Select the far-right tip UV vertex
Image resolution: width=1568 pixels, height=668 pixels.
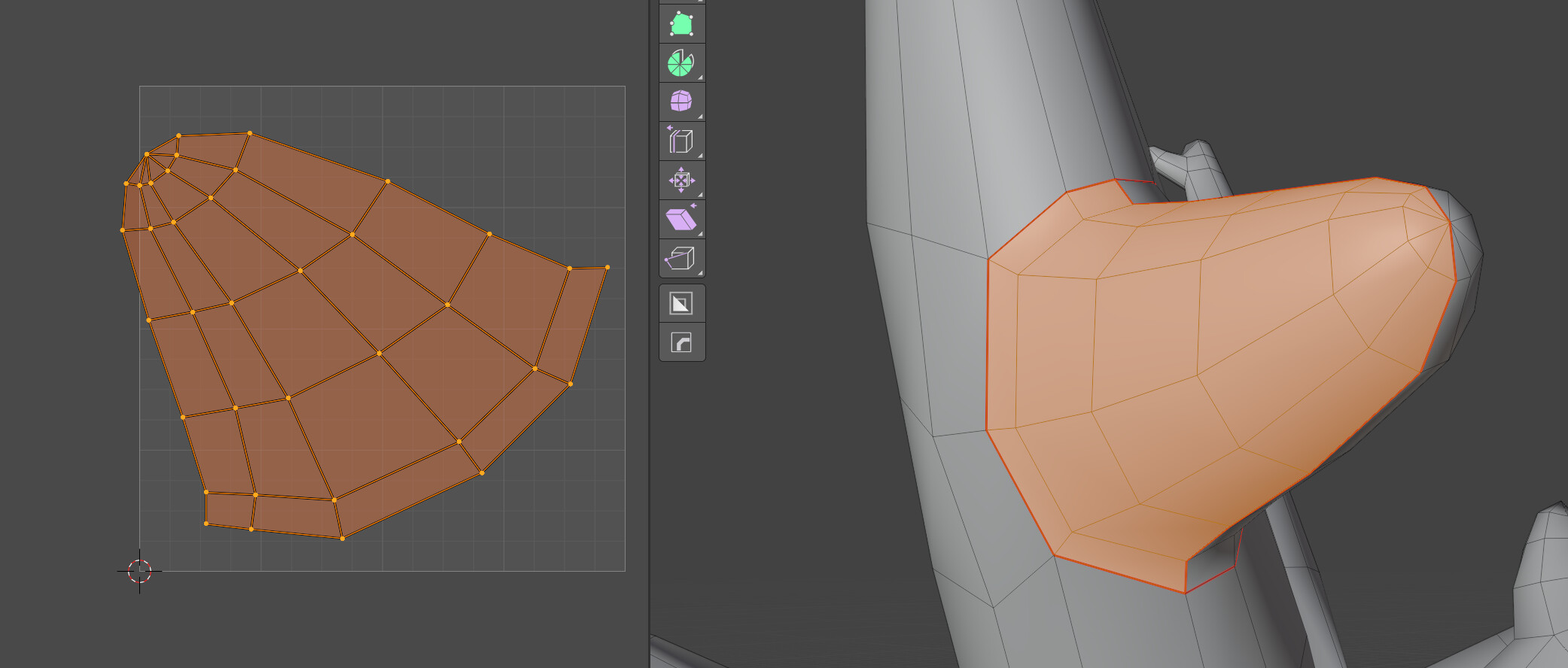click(x=607, y=267)
